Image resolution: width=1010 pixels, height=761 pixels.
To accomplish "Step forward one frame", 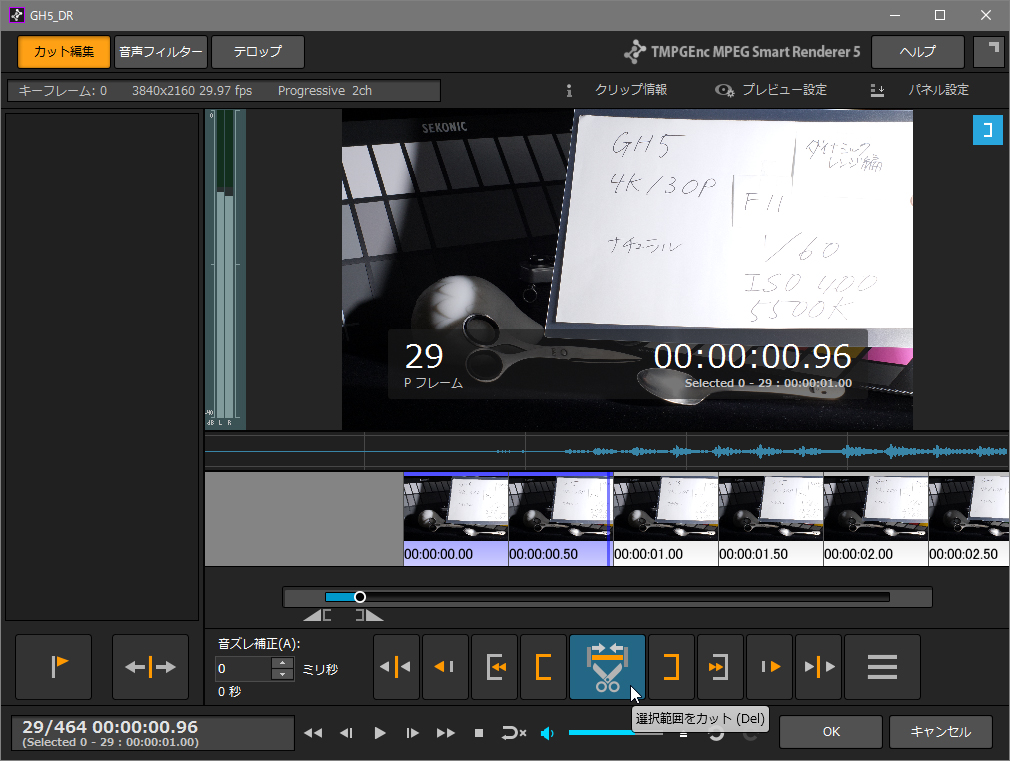I will pyautogui.click(x=412, y=733).
